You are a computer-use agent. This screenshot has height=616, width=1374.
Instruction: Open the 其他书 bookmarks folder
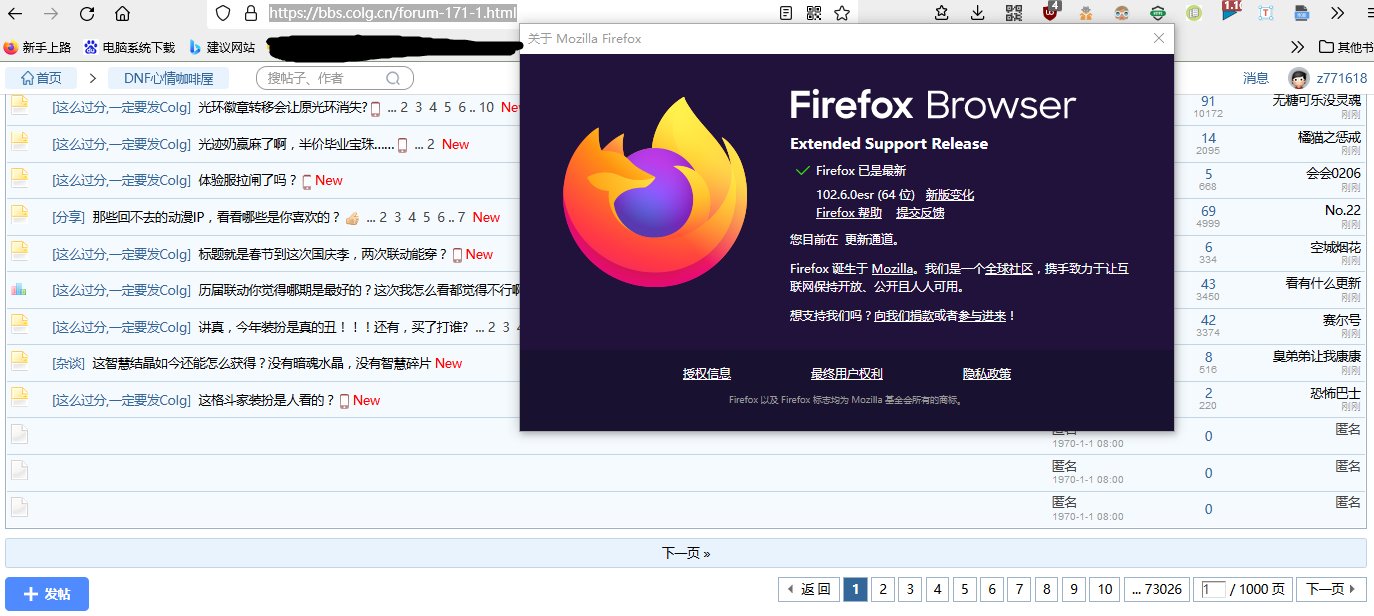[1346, 47]
